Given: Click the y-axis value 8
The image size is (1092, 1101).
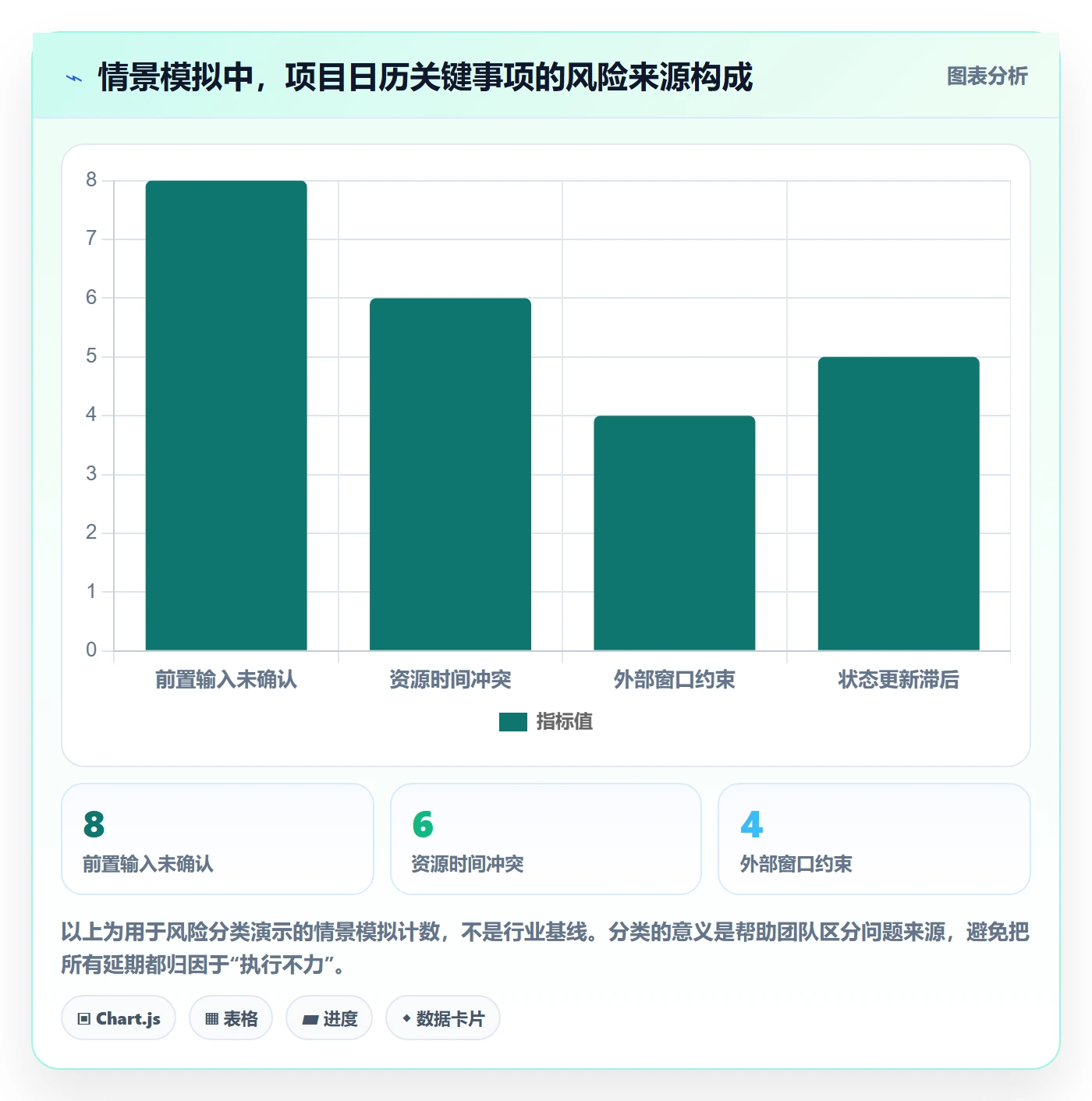Looking at the screenshot, I should point(91,180).
